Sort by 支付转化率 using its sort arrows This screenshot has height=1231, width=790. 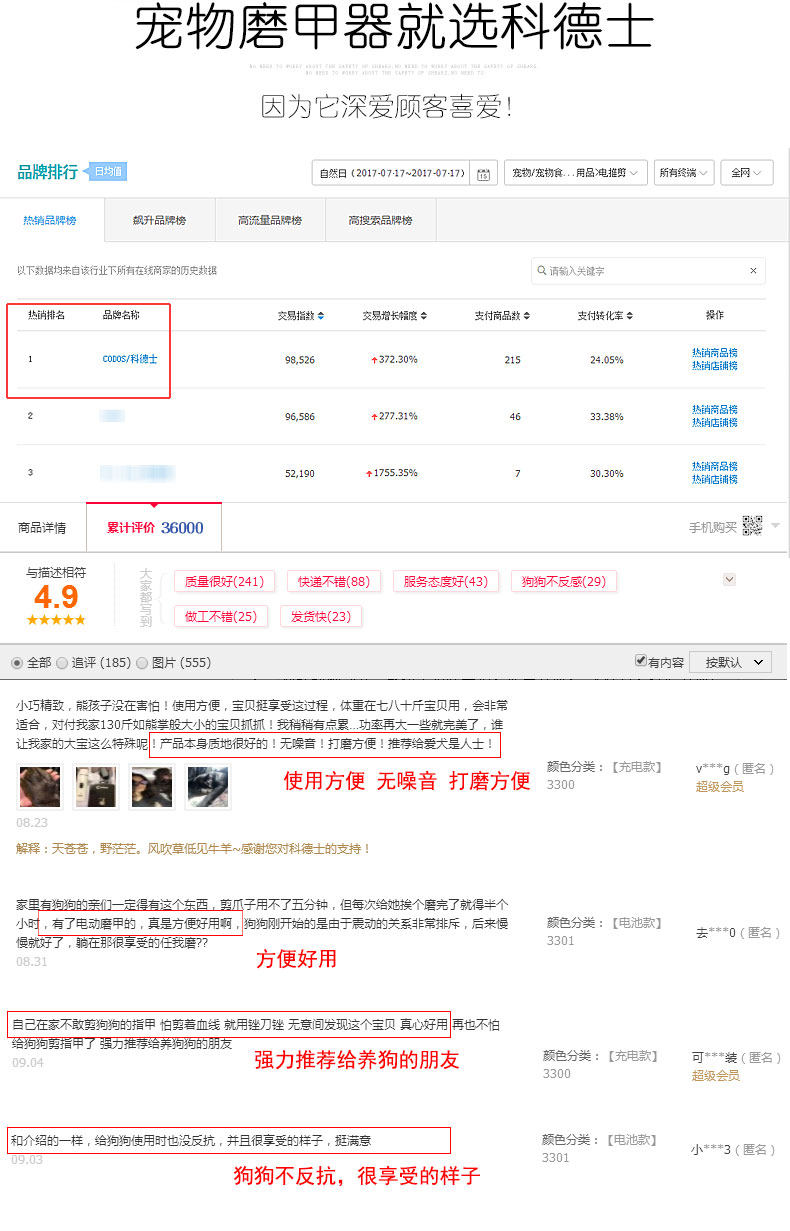coord(630,316)
